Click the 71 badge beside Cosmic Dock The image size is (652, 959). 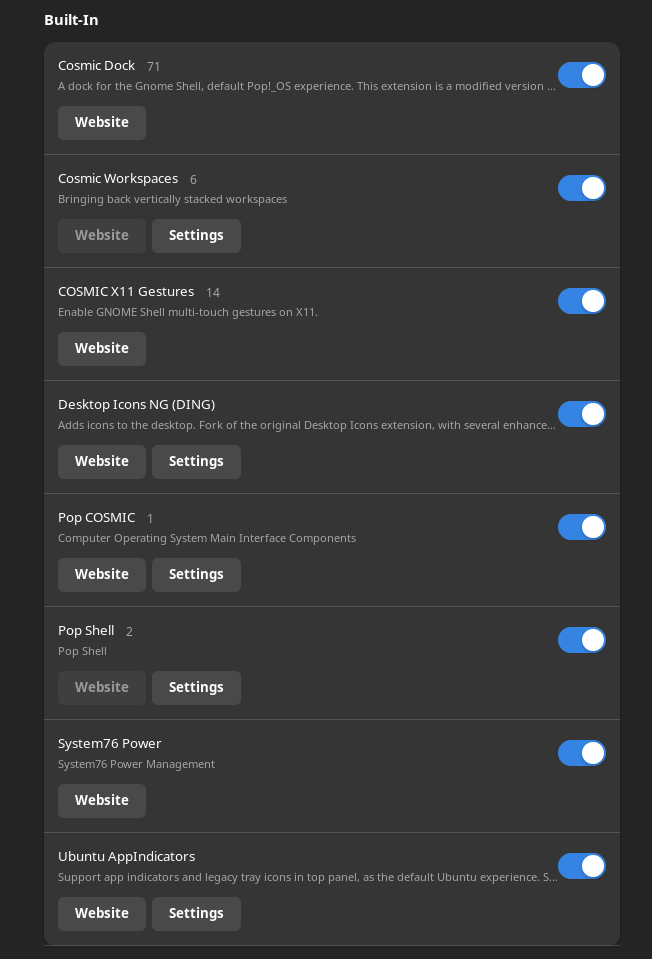153,66
